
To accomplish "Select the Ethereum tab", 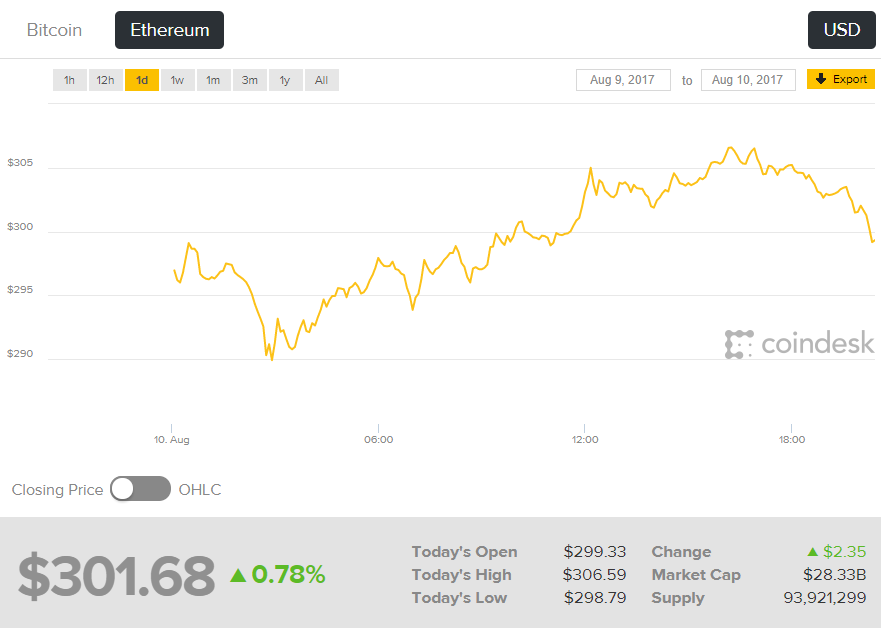I will 170,30.
